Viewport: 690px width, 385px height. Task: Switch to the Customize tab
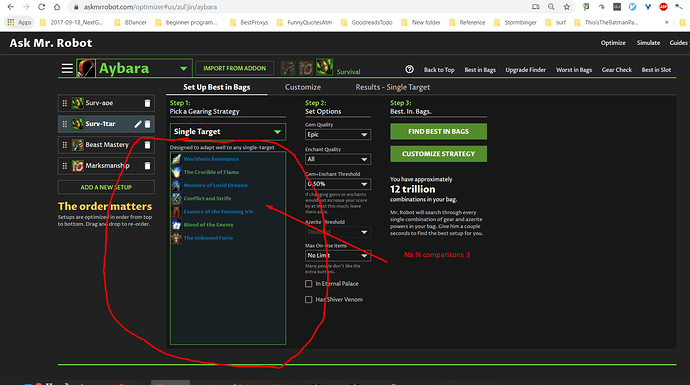(x=303, y=87)
